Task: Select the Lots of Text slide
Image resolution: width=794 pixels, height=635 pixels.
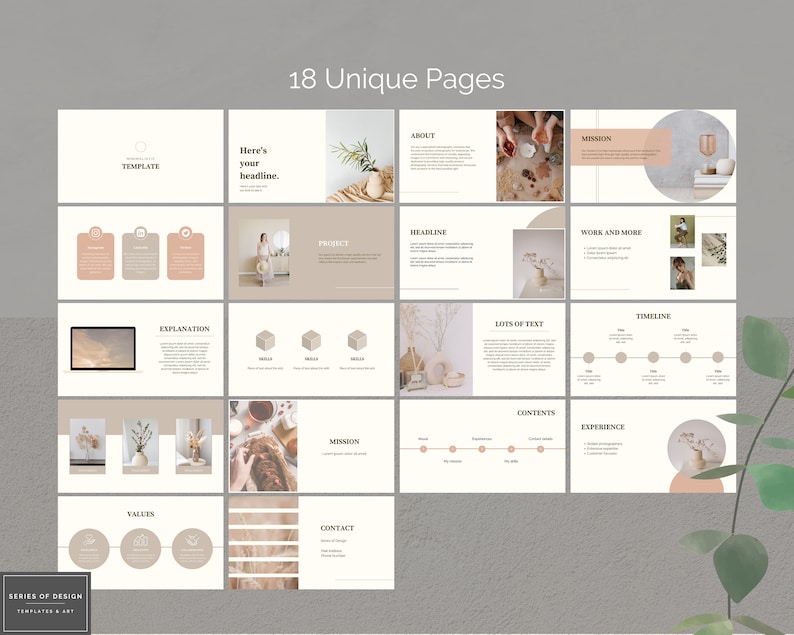Action: [482, 349]
